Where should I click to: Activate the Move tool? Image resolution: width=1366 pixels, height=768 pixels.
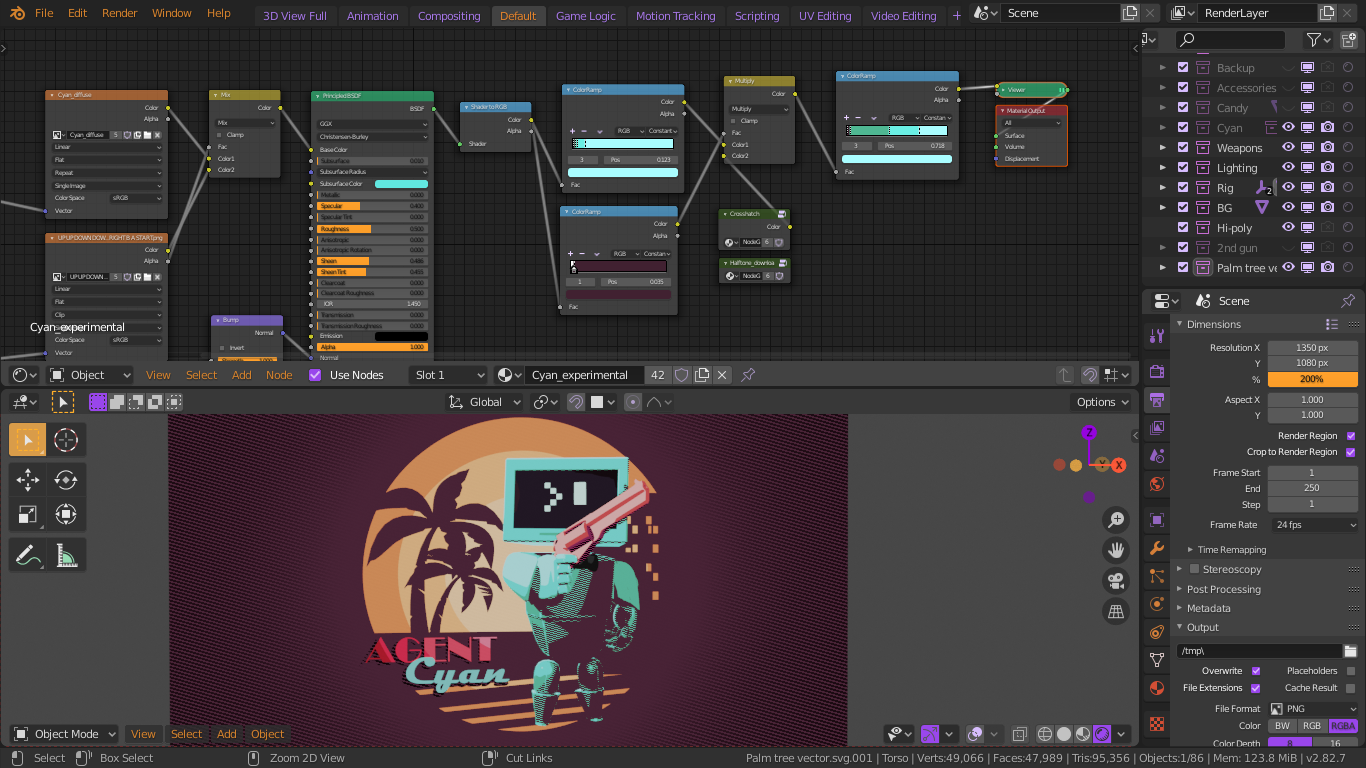pyautogui.click(x=28, y=480)
